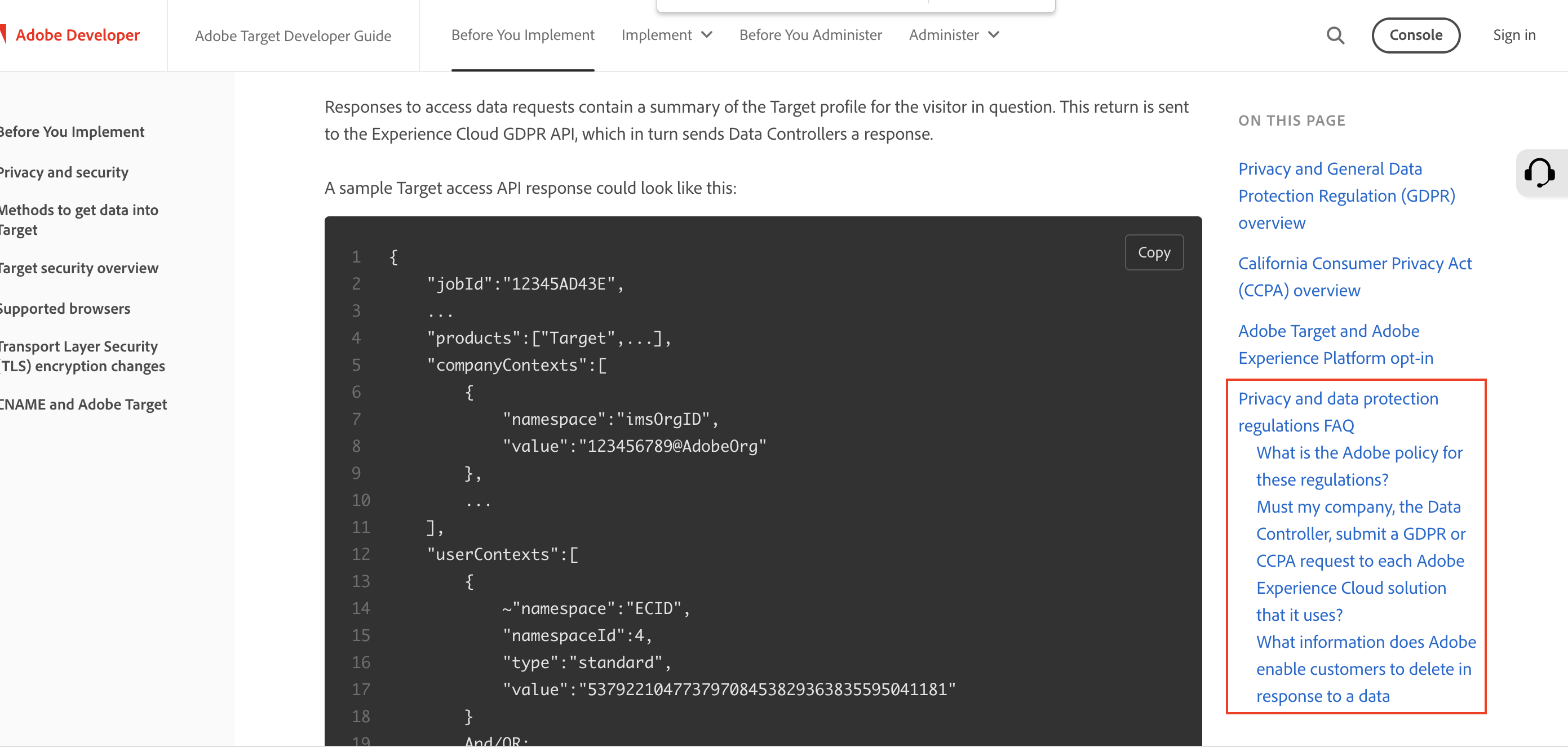
Task: Open the headset support chat widget
Action: coord(1540,173)
